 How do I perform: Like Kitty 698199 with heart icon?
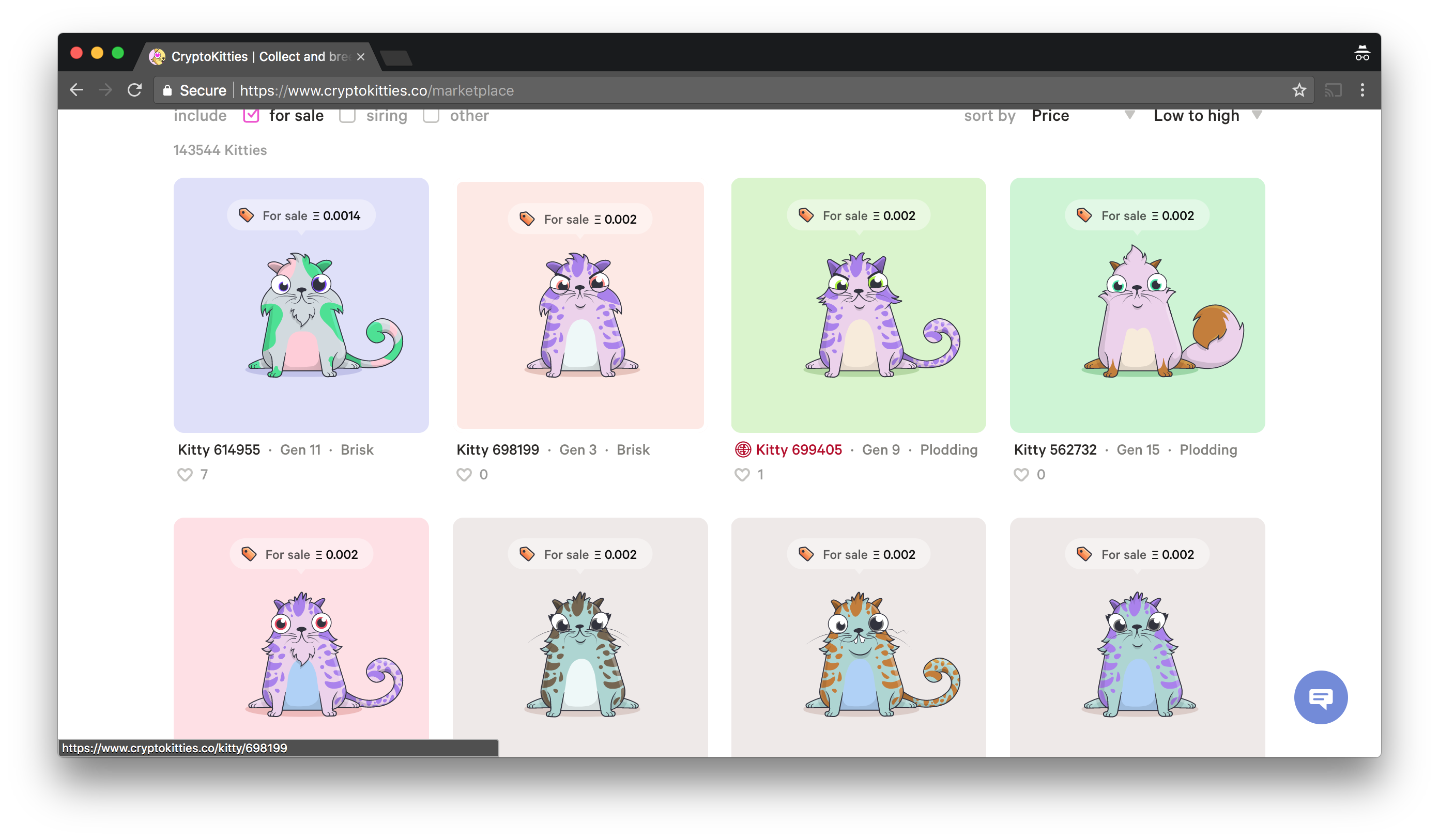[464, 475]
